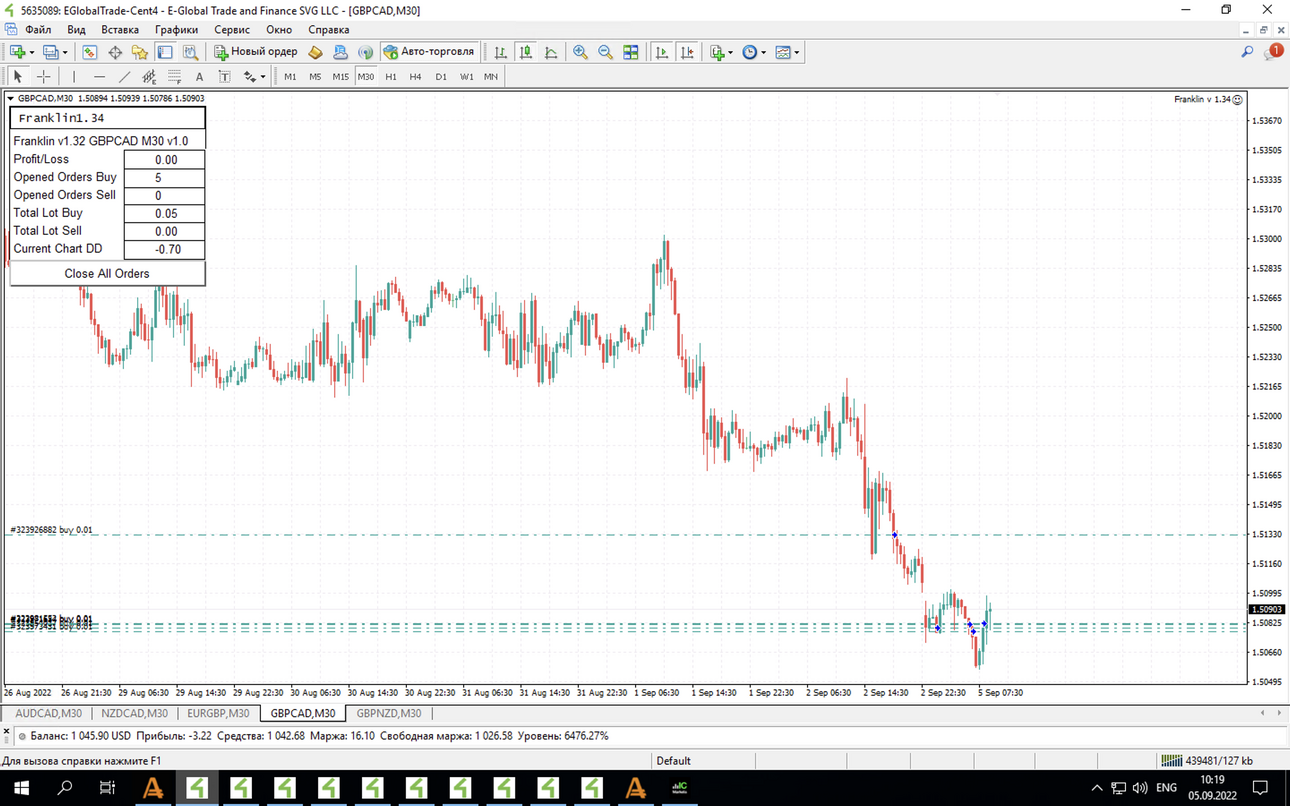1290x806 pixels.
Task: Switch timeframe to H1
Action: tap(391, 76)
